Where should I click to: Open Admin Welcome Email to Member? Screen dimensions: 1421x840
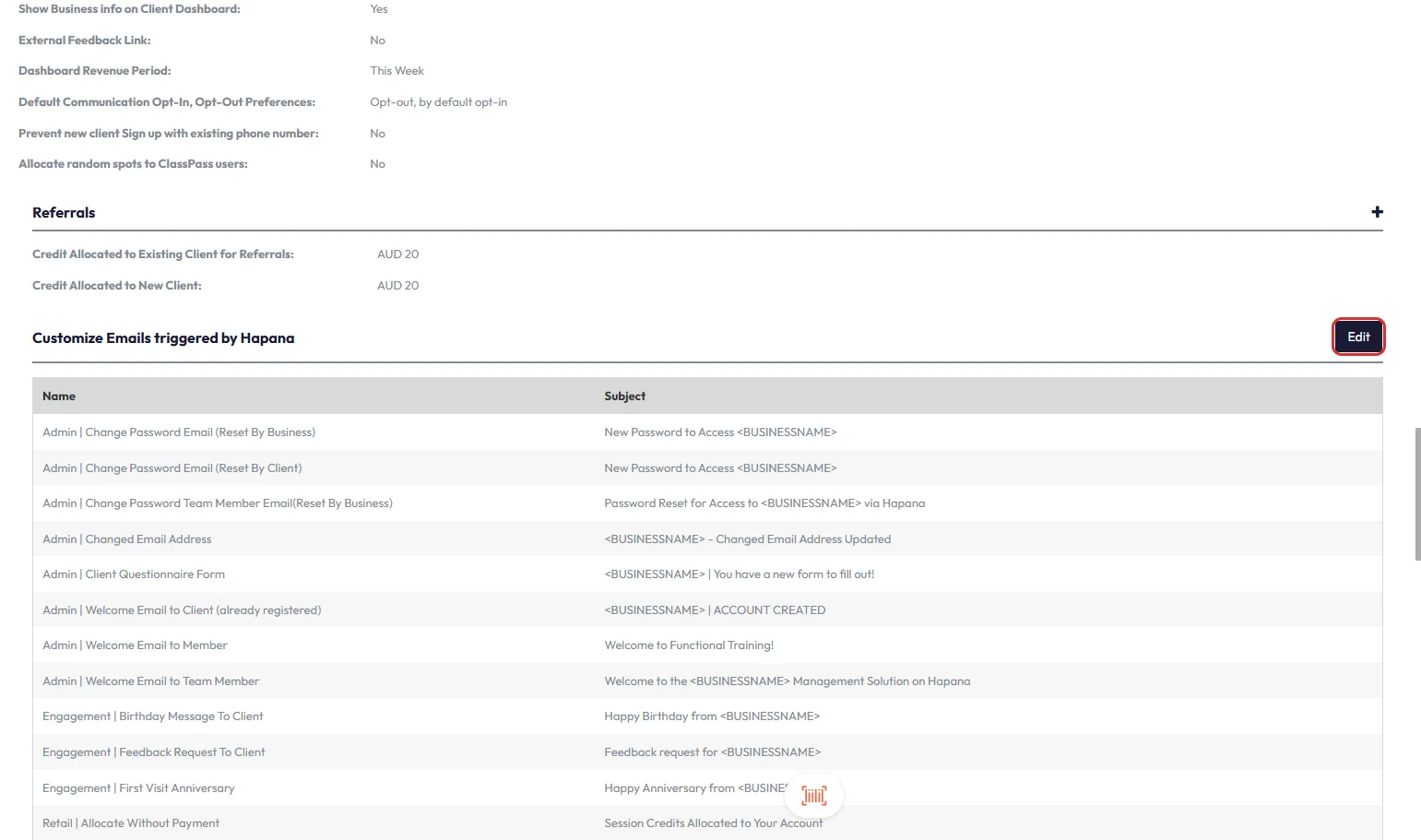click(135, 645)
